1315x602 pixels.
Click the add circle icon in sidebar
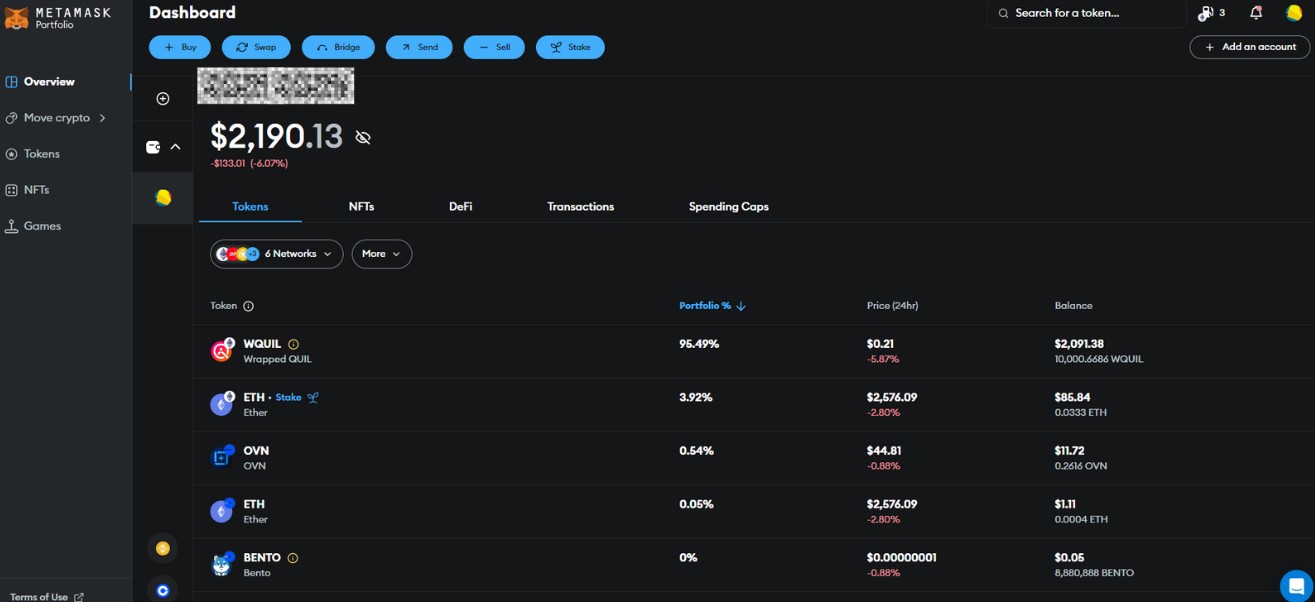(x=163, y=98)
